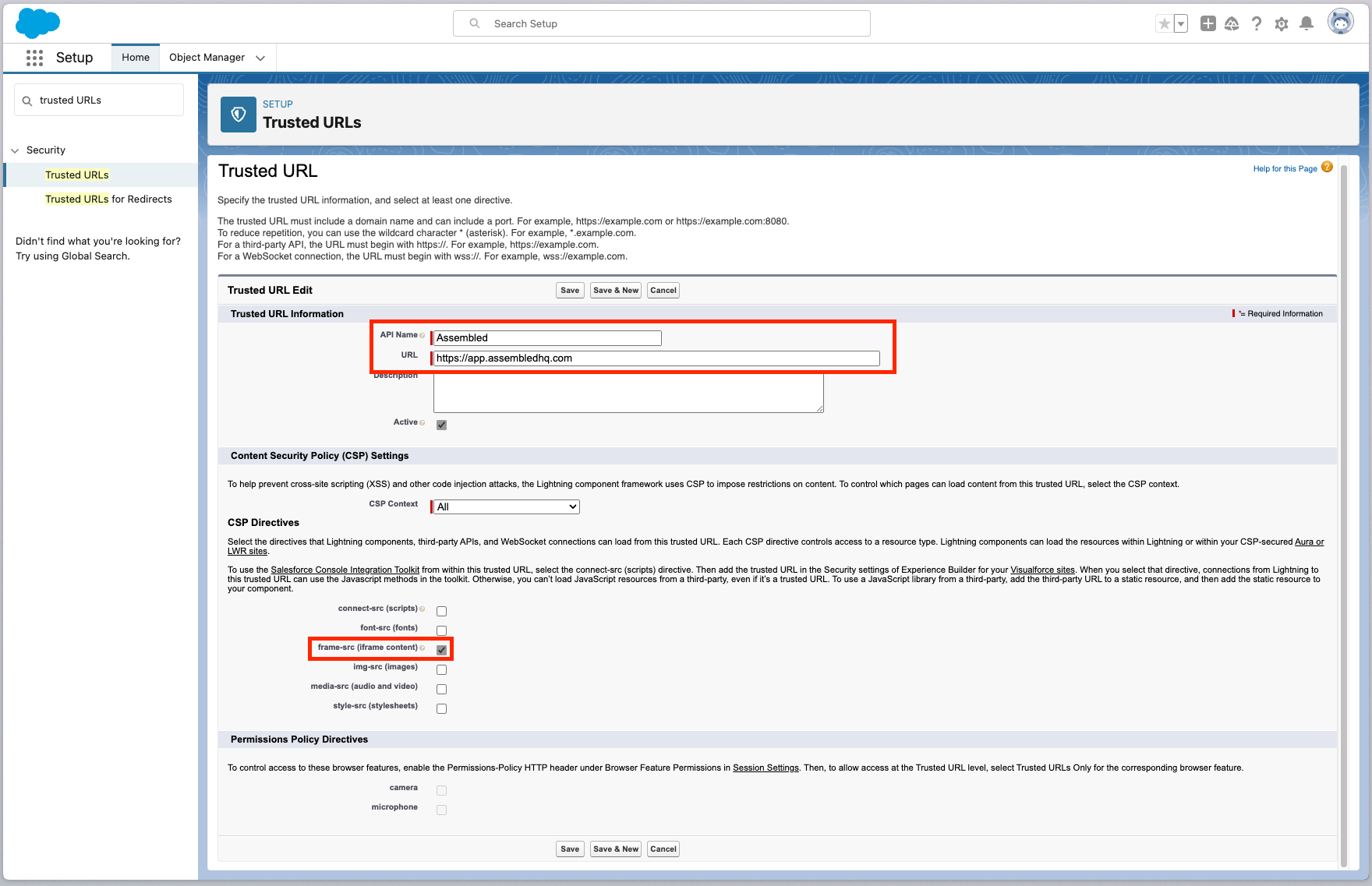This screenshot has width=1372, height=886.
Task: Click the Active field info help icon
Action: click(x=423, y=422)
